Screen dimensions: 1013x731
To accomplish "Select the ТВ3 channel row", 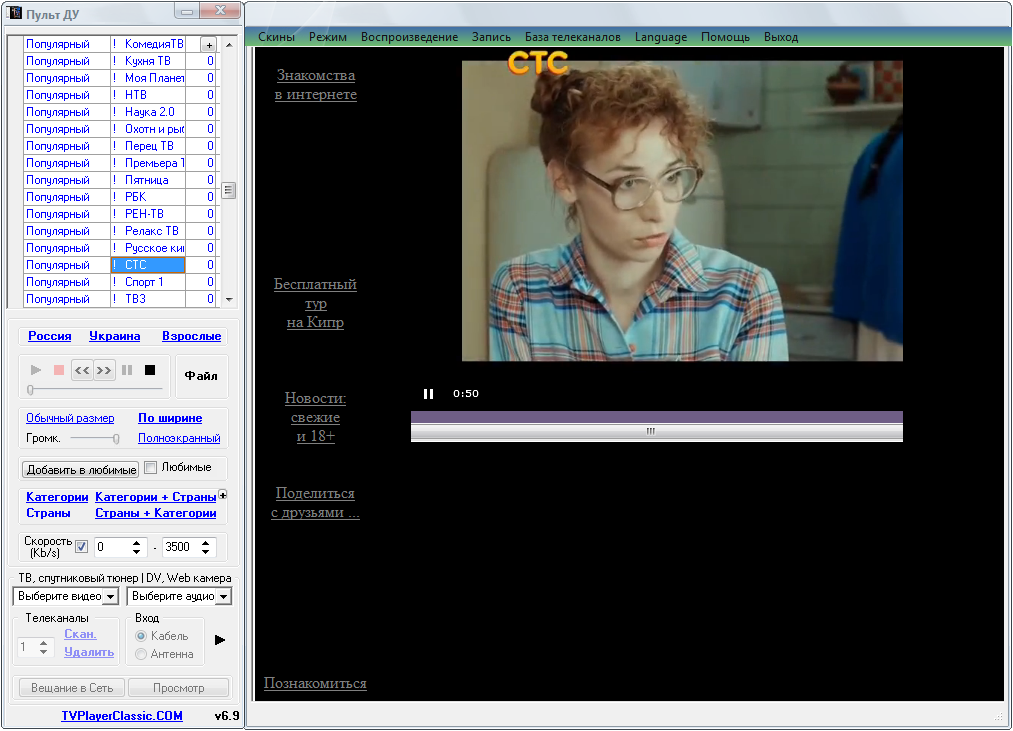I will (x=120, y=299).
